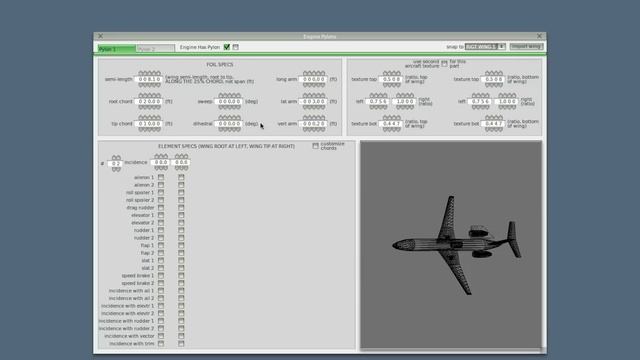
Task: Enable use second aircraft texture checkbox
Action: (x=444, y=64)
